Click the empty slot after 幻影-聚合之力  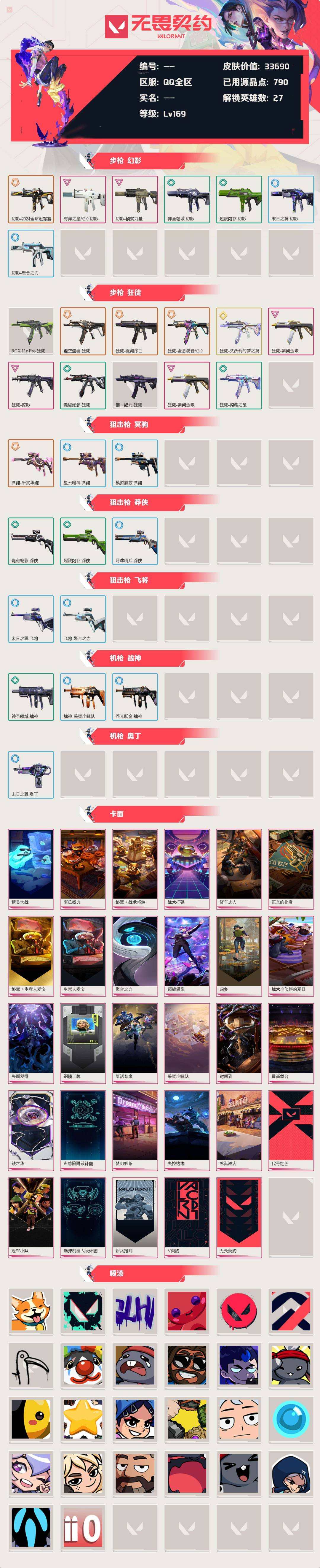(x=83, y=253)
